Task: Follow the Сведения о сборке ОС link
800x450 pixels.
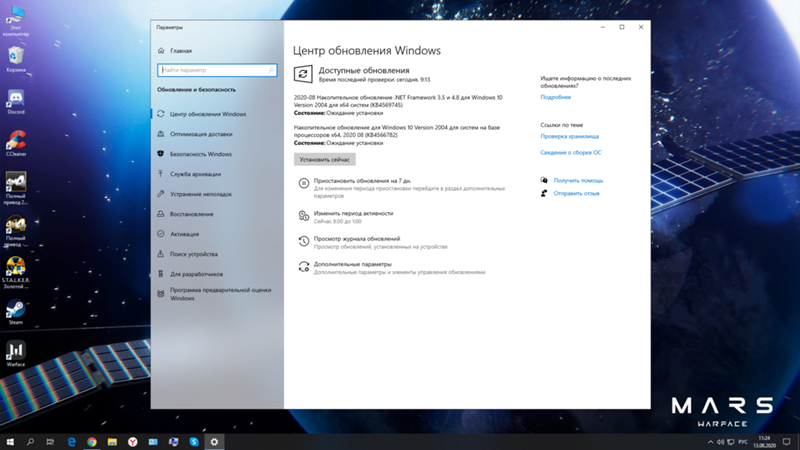Action: pos(570,152)
